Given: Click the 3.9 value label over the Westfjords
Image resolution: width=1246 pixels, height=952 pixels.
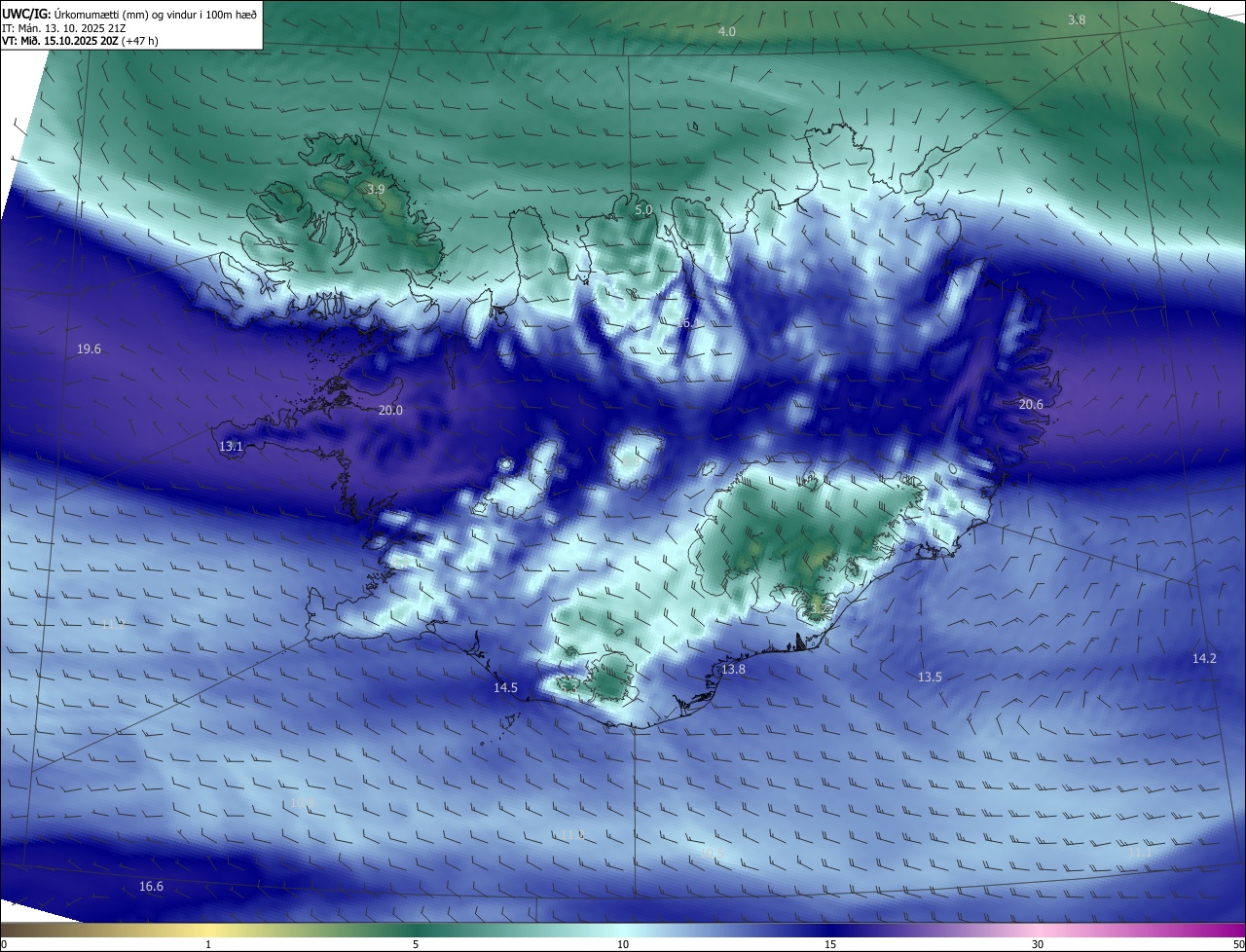Looking at the screenshot, I should click(x=376, y=189).
